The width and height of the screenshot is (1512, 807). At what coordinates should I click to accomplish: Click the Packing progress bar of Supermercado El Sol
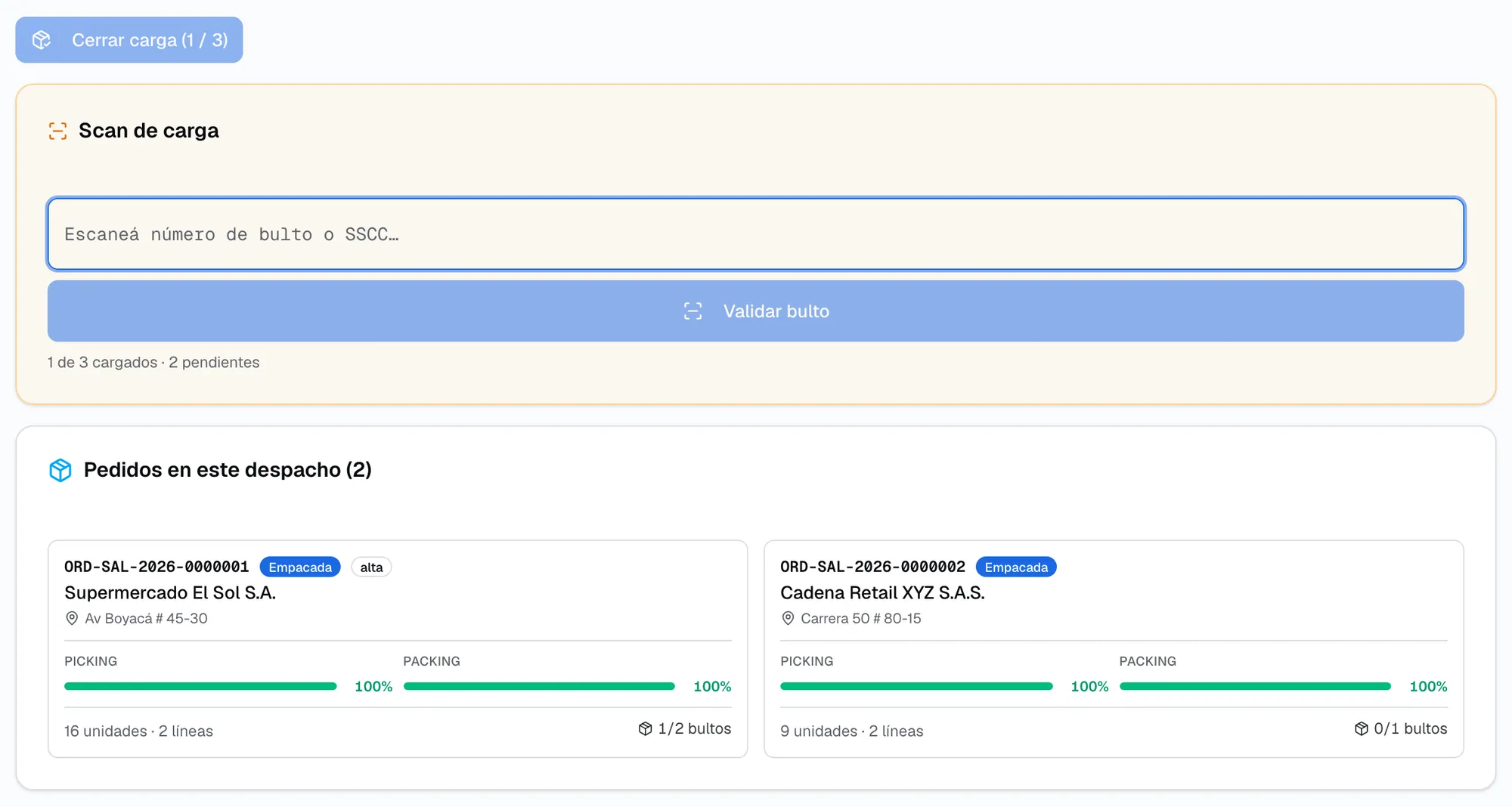click(539, 686)
